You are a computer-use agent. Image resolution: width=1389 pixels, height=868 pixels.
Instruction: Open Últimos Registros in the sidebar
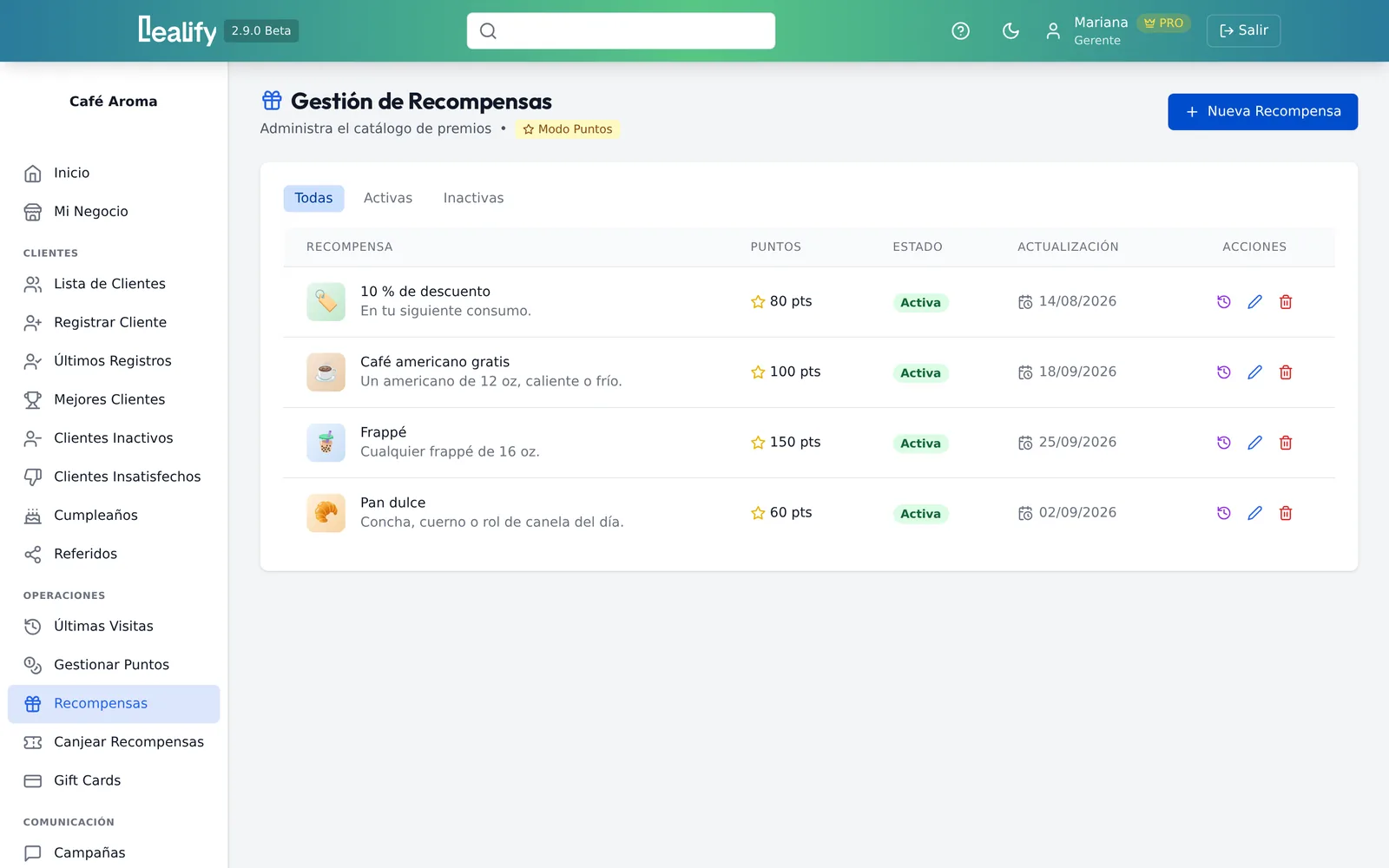(x=114, y=361)
